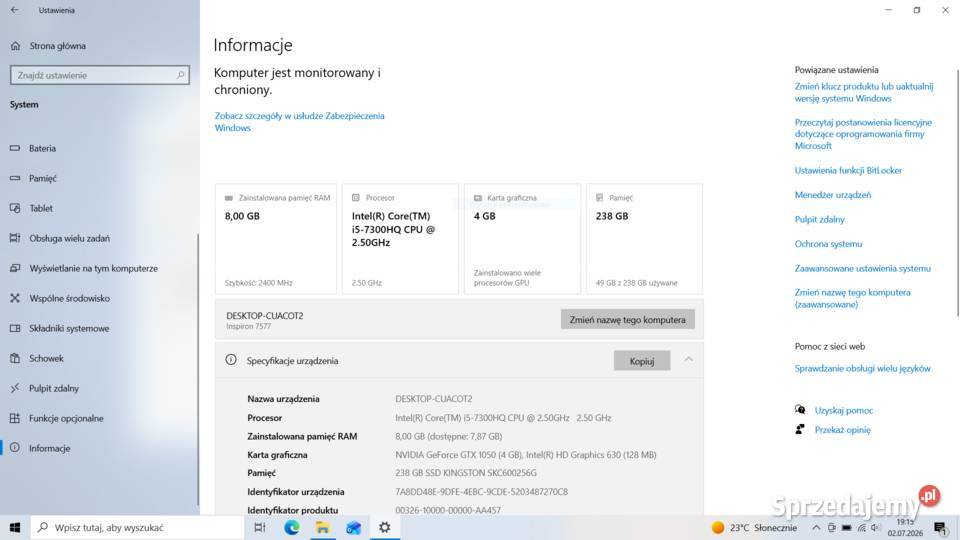The width and height of the screenshot is (960, 540).
Task: Click battery icon in system tray
Action: [x=846, y=527]
